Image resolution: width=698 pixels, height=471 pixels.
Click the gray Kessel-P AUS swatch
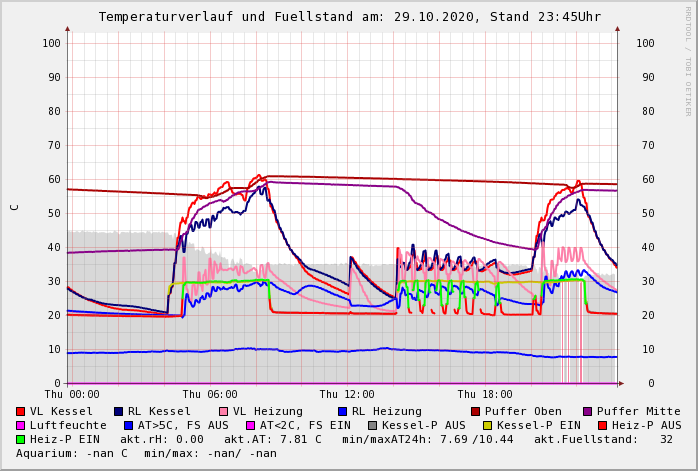372,425
